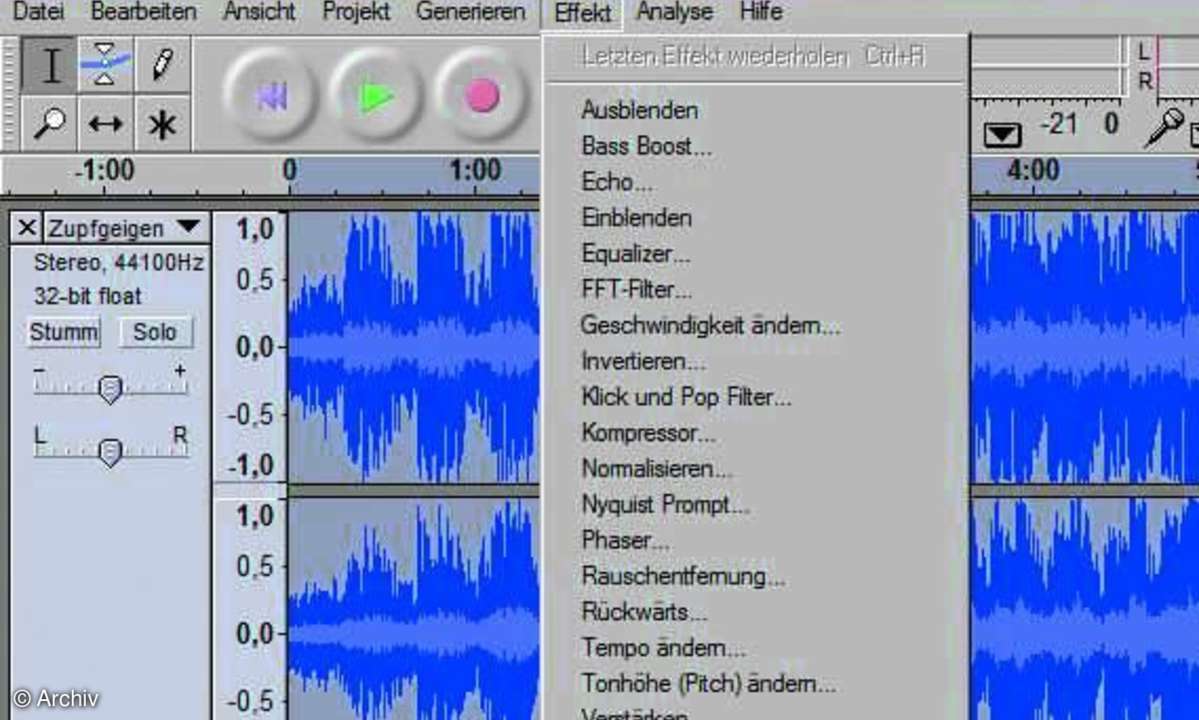The image size is (1199, 720).
Task: Select the Zoom magnifier tool
Action: 49,123
